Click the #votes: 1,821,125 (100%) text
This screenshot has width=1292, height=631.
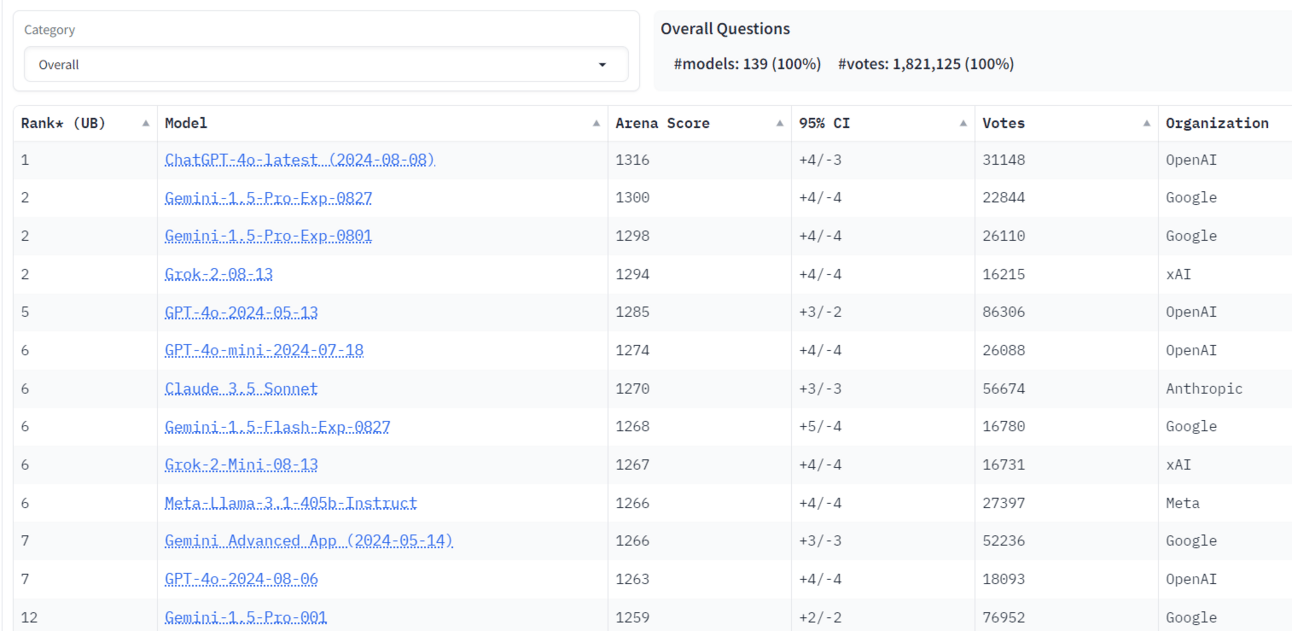[926, 64]
